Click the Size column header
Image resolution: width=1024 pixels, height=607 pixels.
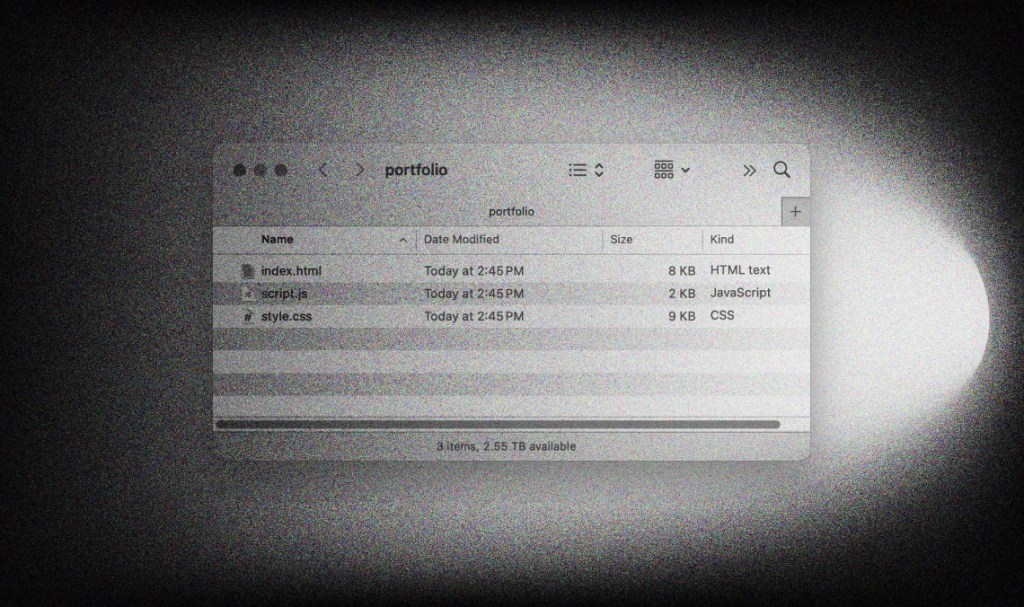[x=620, y=239]
